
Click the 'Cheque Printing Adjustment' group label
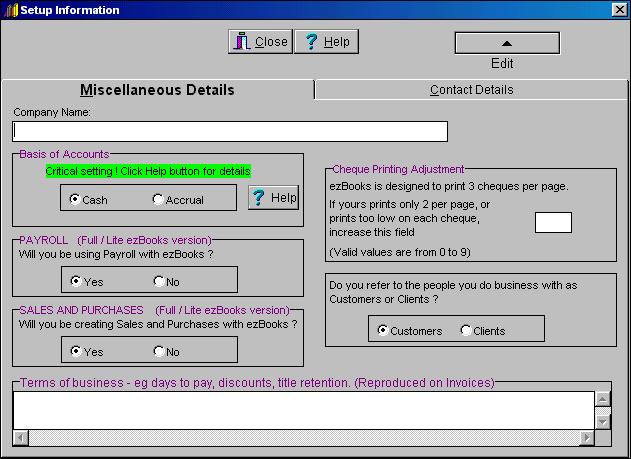[398, 169]
